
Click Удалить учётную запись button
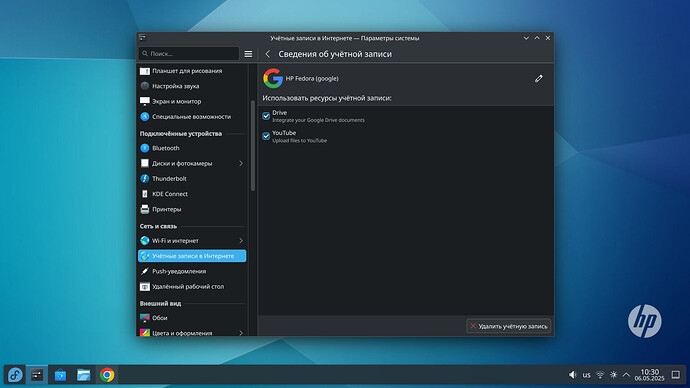click(x=508, y=326)
